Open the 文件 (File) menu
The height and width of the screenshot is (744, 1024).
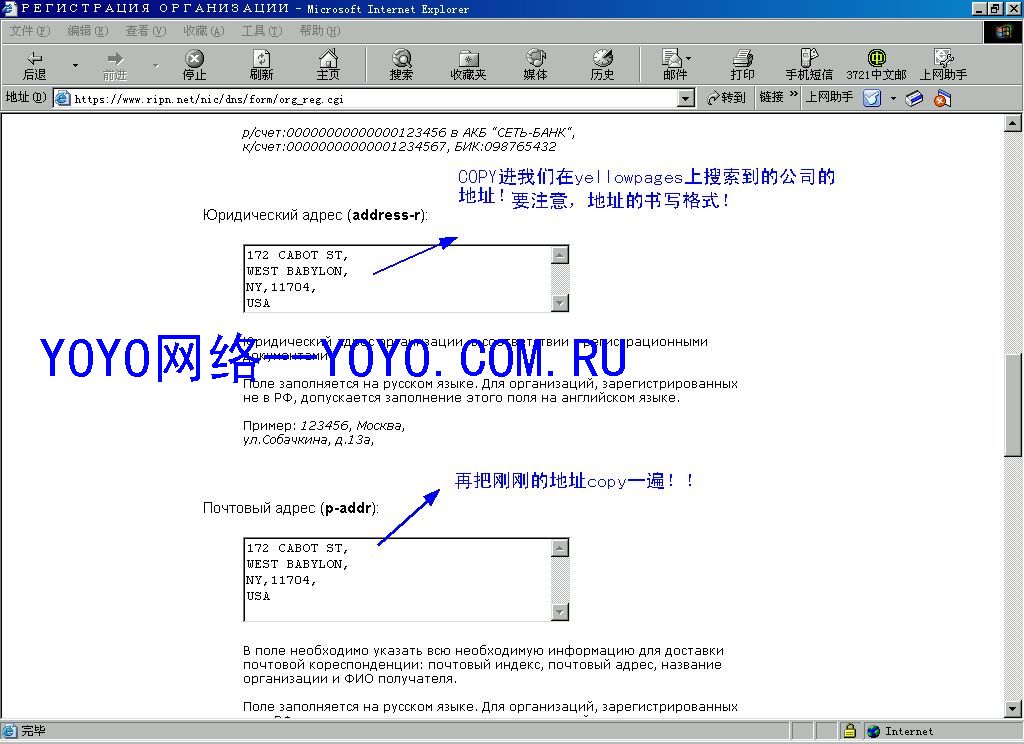pyautogui.click(x=29, y=31)
